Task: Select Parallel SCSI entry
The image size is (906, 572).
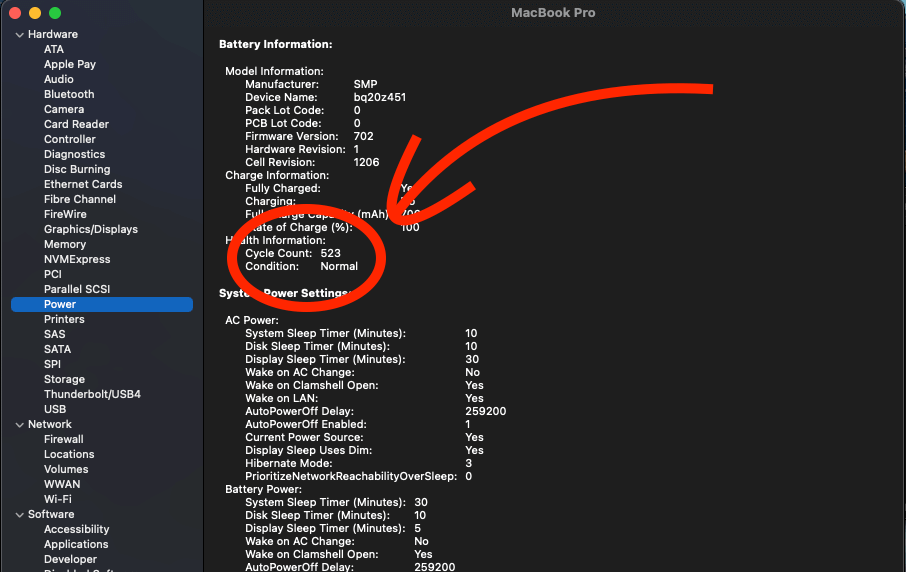Action: click(77, 290)
